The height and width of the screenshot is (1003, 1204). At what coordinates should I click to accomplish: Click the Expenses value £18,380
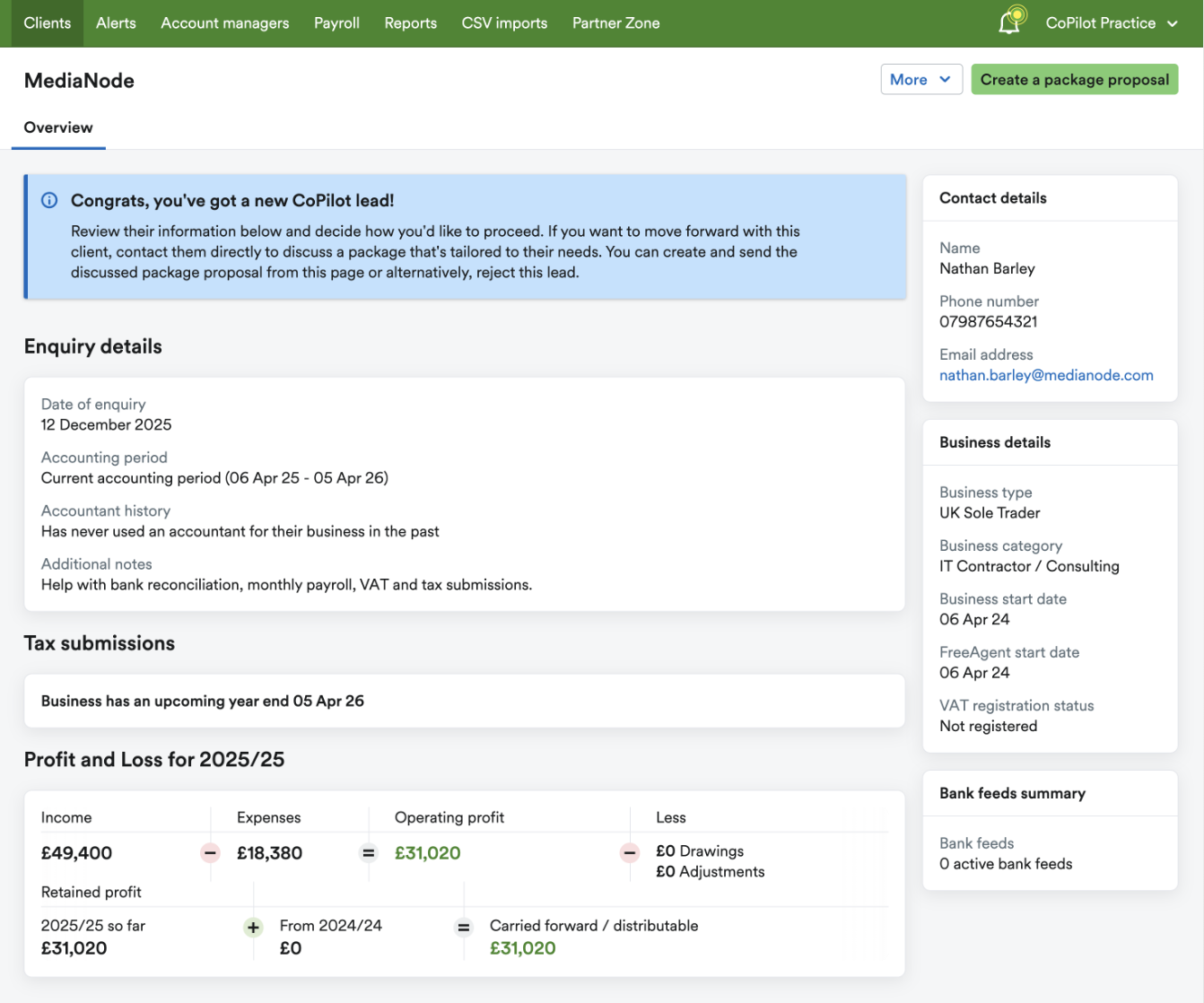click(269, 853)
